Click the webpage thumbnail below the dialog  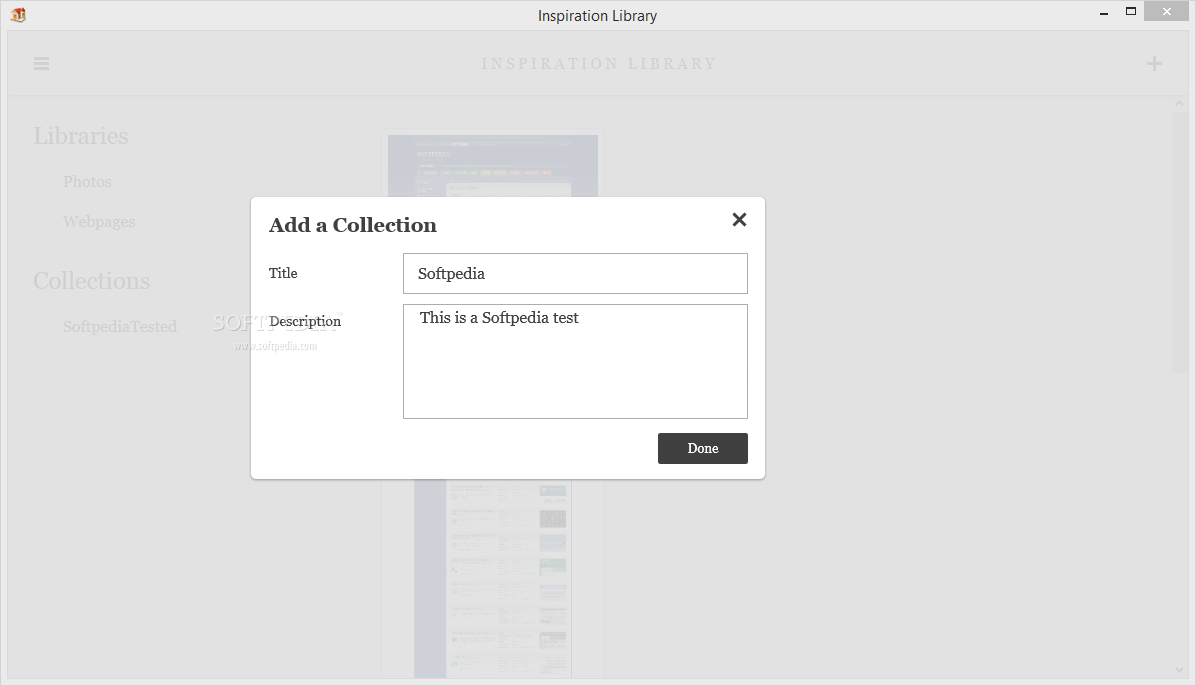tap(493, 578)
